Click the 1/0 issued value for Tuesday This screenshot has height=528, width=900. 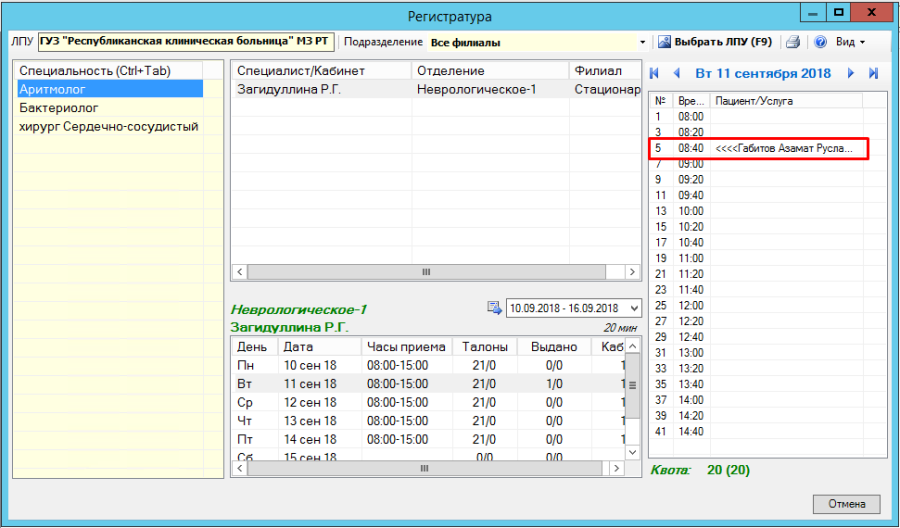(554, 383)
